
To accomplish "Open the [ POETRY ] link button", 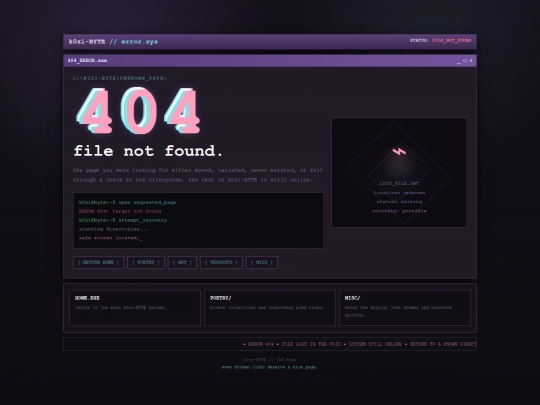I will click(x=146, y=262).
